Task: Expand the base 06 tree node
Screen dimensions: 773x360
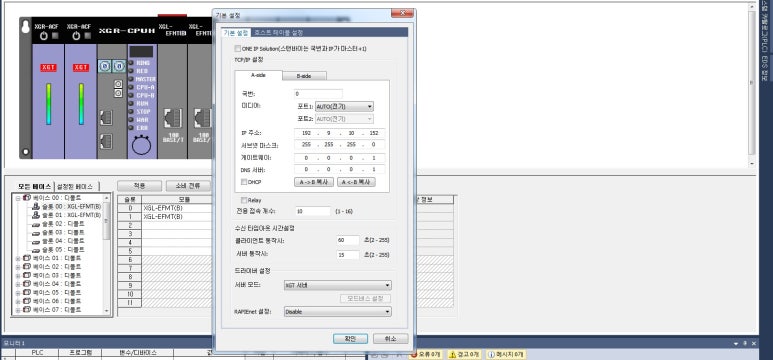Action: click(18, 301)
